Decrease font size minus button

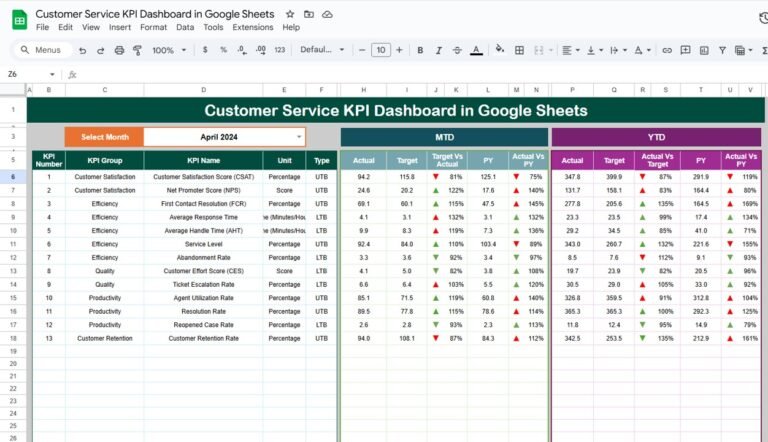coord(362,50)
